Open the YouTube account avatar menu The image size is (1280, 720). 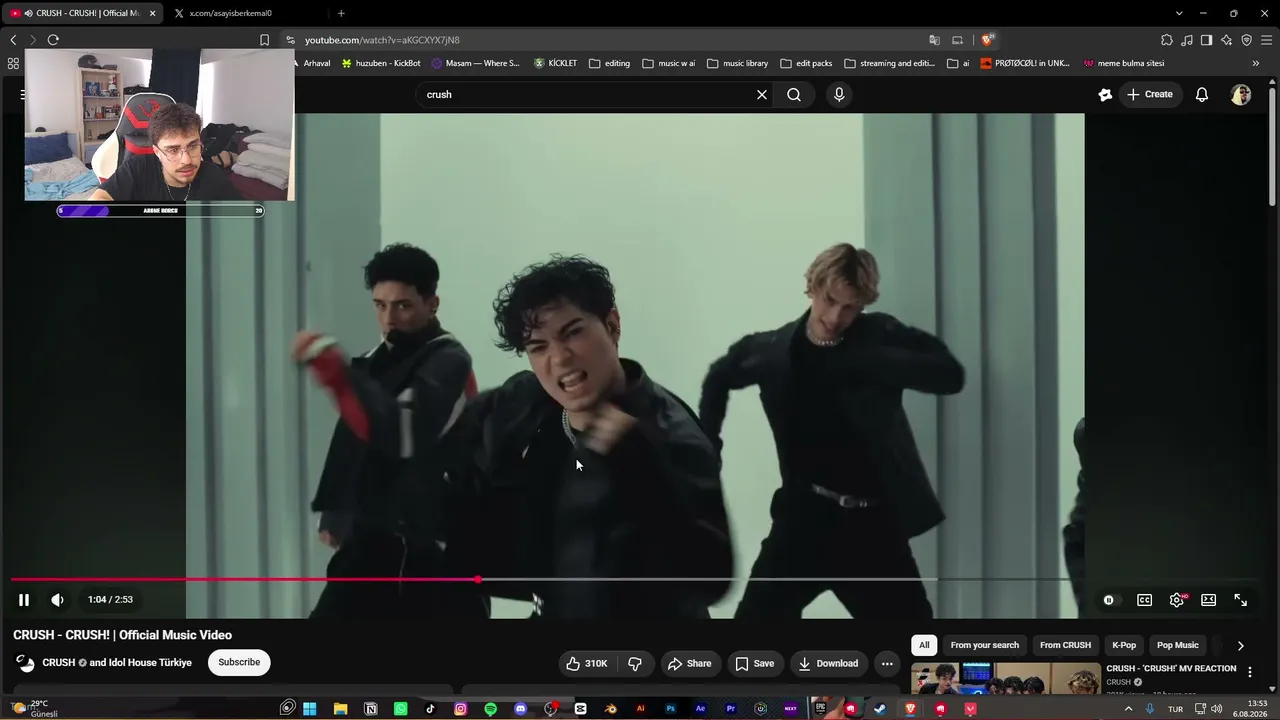1241,94
